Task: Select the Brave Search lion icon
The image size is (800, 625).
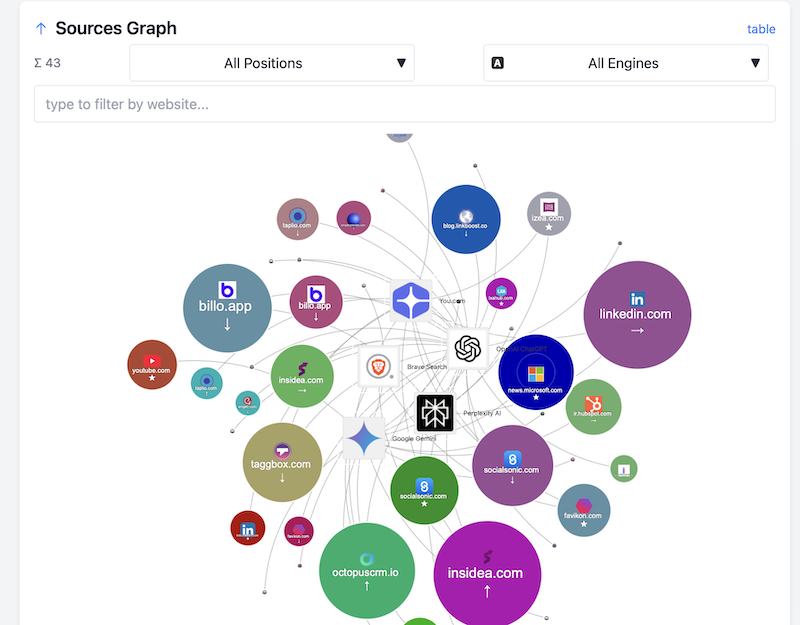Action: click(x=379, y=367)
